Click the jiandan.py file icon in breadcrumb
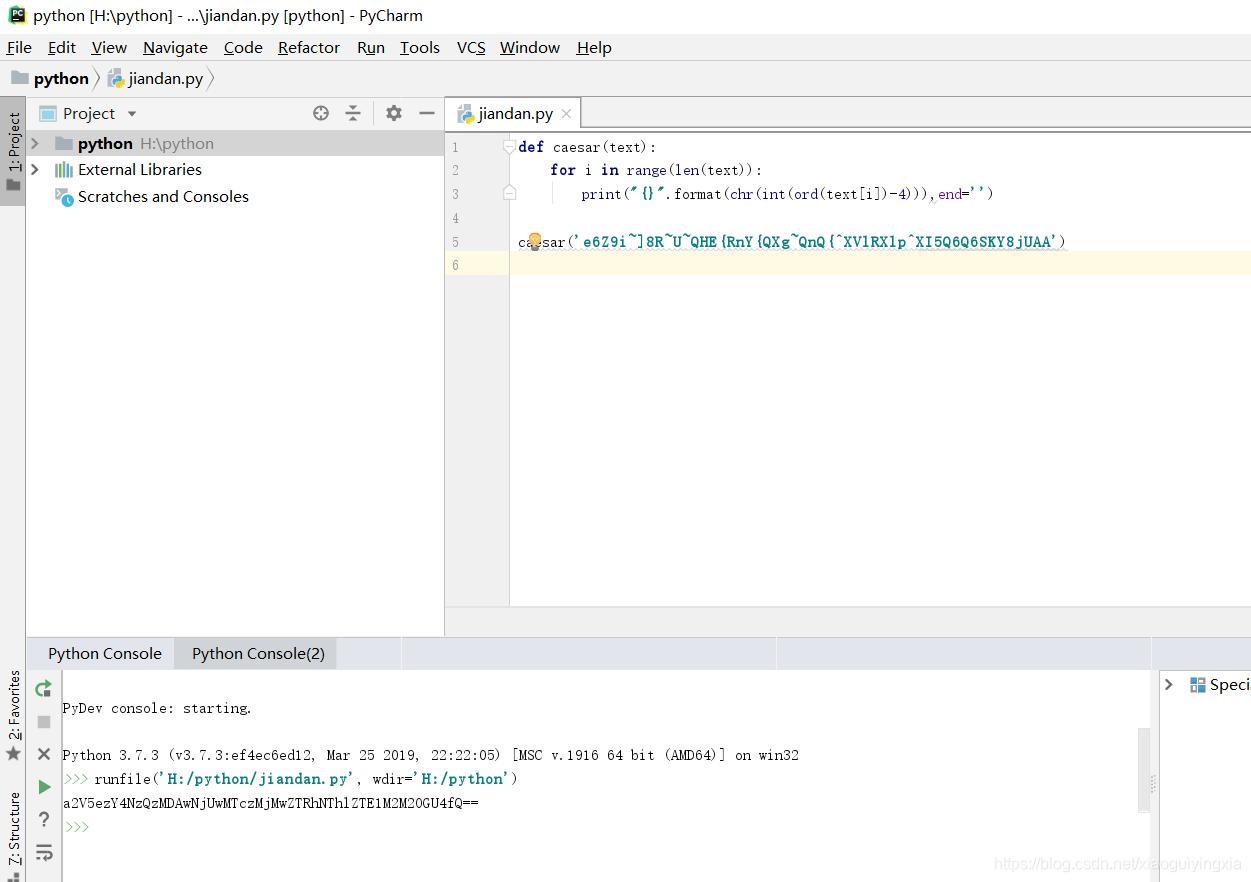The width and height of the screenshot is (1251, 882). pyautogui.click(x=116, y=78)
